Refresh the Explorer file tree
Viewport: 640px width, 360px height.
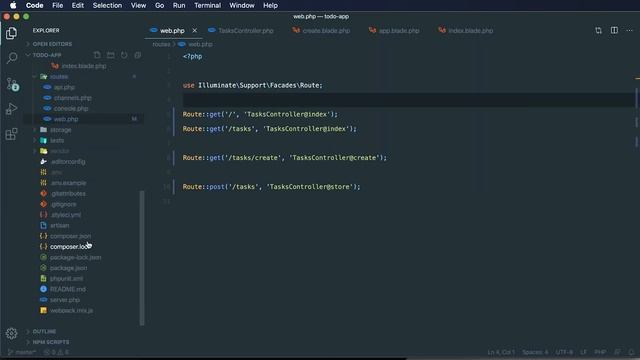(124, 55)
